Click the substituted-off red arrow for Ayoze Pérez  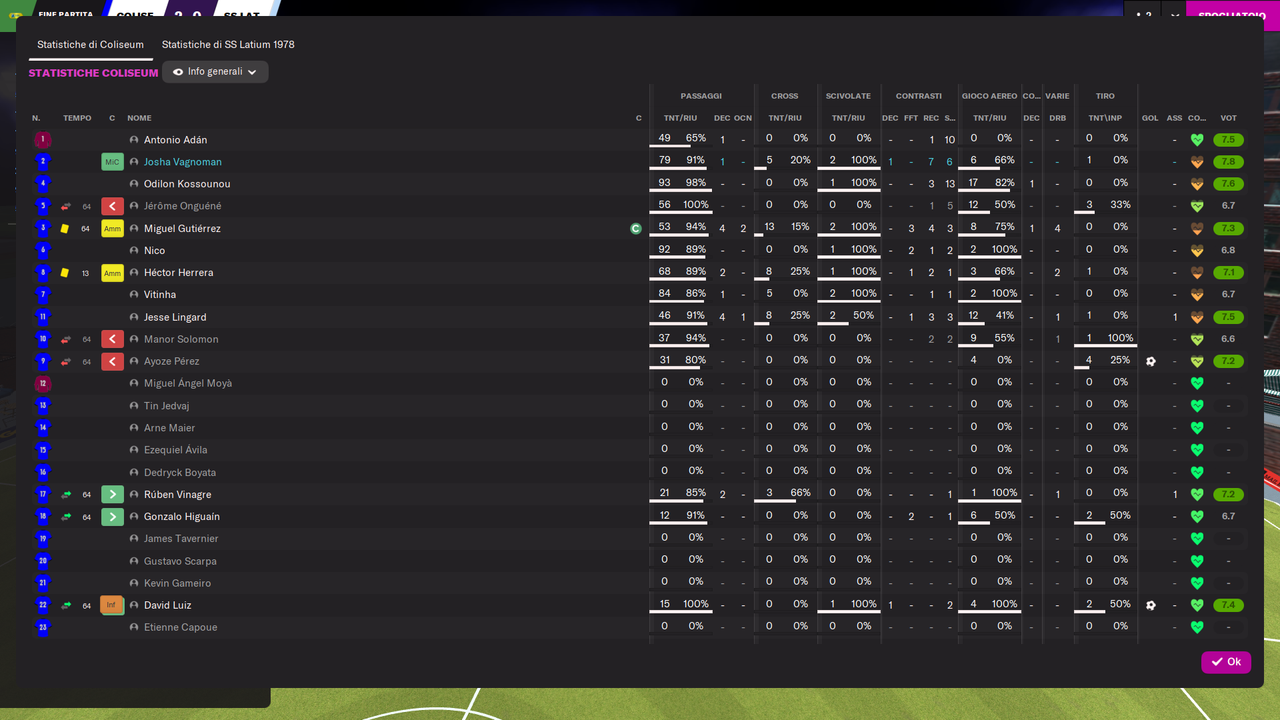click(112, 361)
